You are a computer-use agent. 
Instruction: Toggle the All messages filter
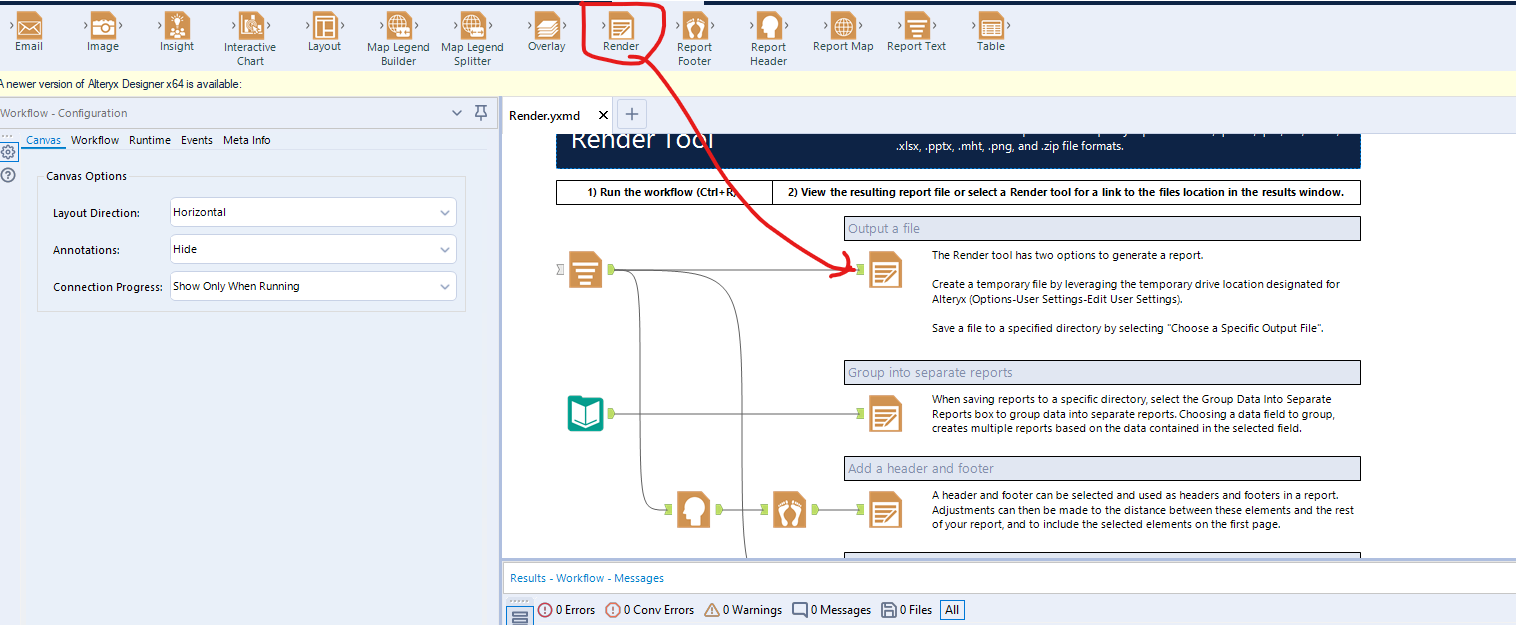point(951,609)
